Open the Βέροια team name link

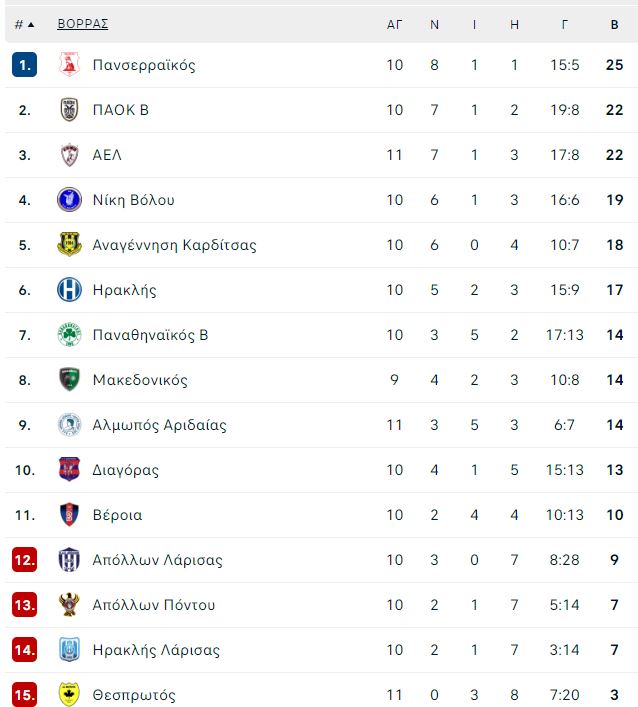tap(117, 514)
